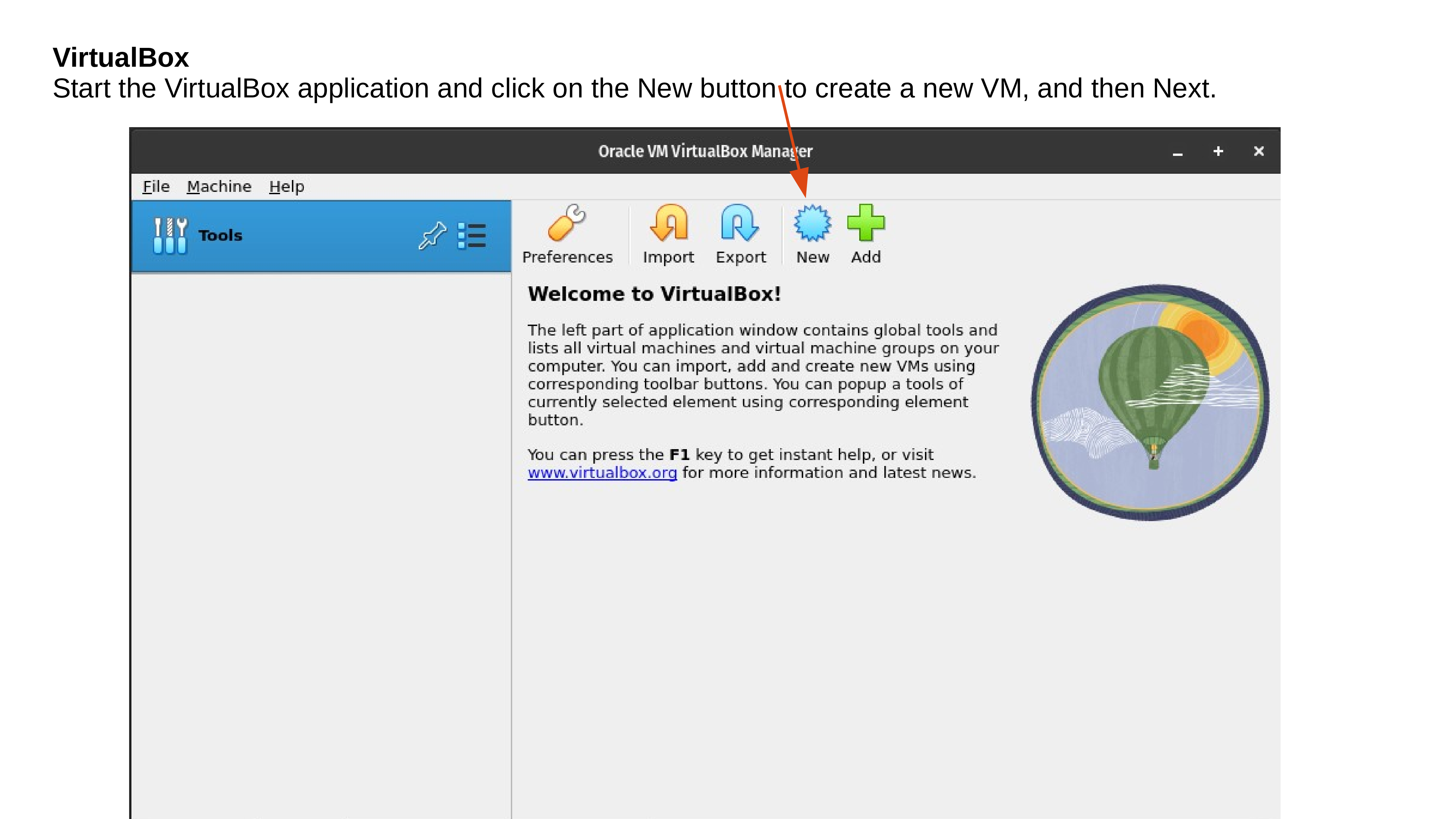Screen dimensions: 1456x819
Task: Click the Oracle VM VirtualBox Manager title
Action: (705, 152)
